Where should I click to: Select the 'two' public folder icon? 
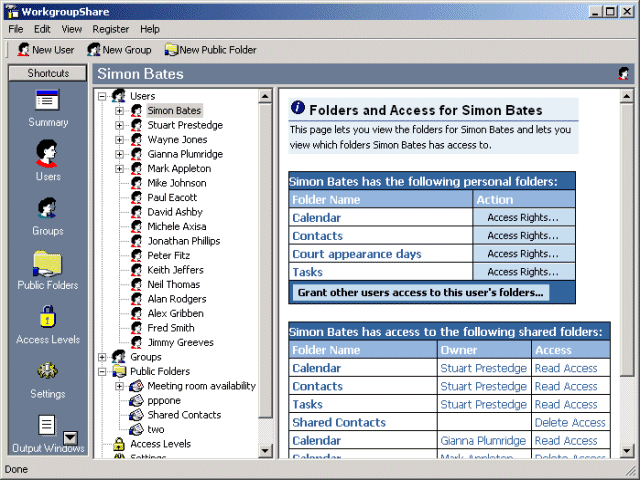click(x=136, y=429)
